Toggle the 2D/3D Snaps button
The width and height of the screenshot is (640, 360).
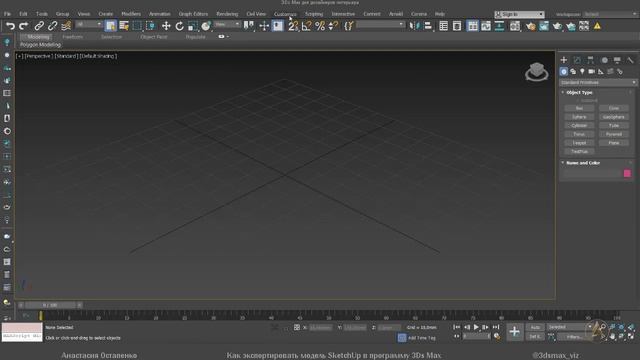(293, 26)
